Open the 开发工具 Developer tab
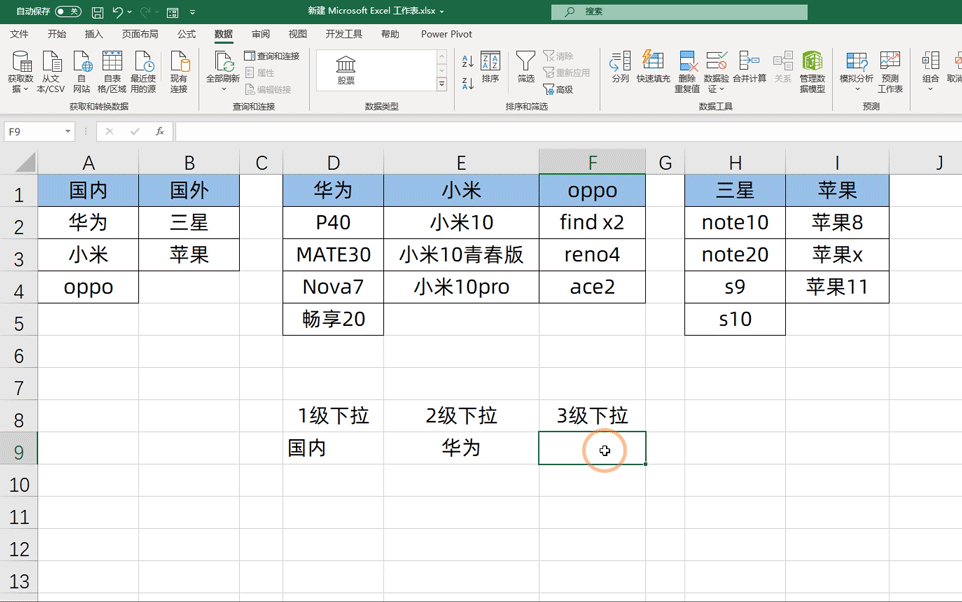This screenshot has height=602, width=962. pos(344,34)
